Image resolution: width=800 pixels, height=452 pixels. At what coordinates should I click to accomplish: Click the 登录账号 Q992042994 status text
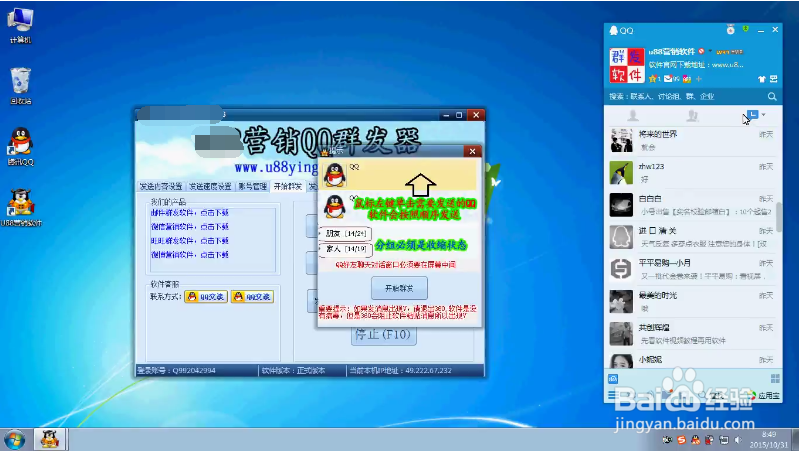(x=176, y=370)
